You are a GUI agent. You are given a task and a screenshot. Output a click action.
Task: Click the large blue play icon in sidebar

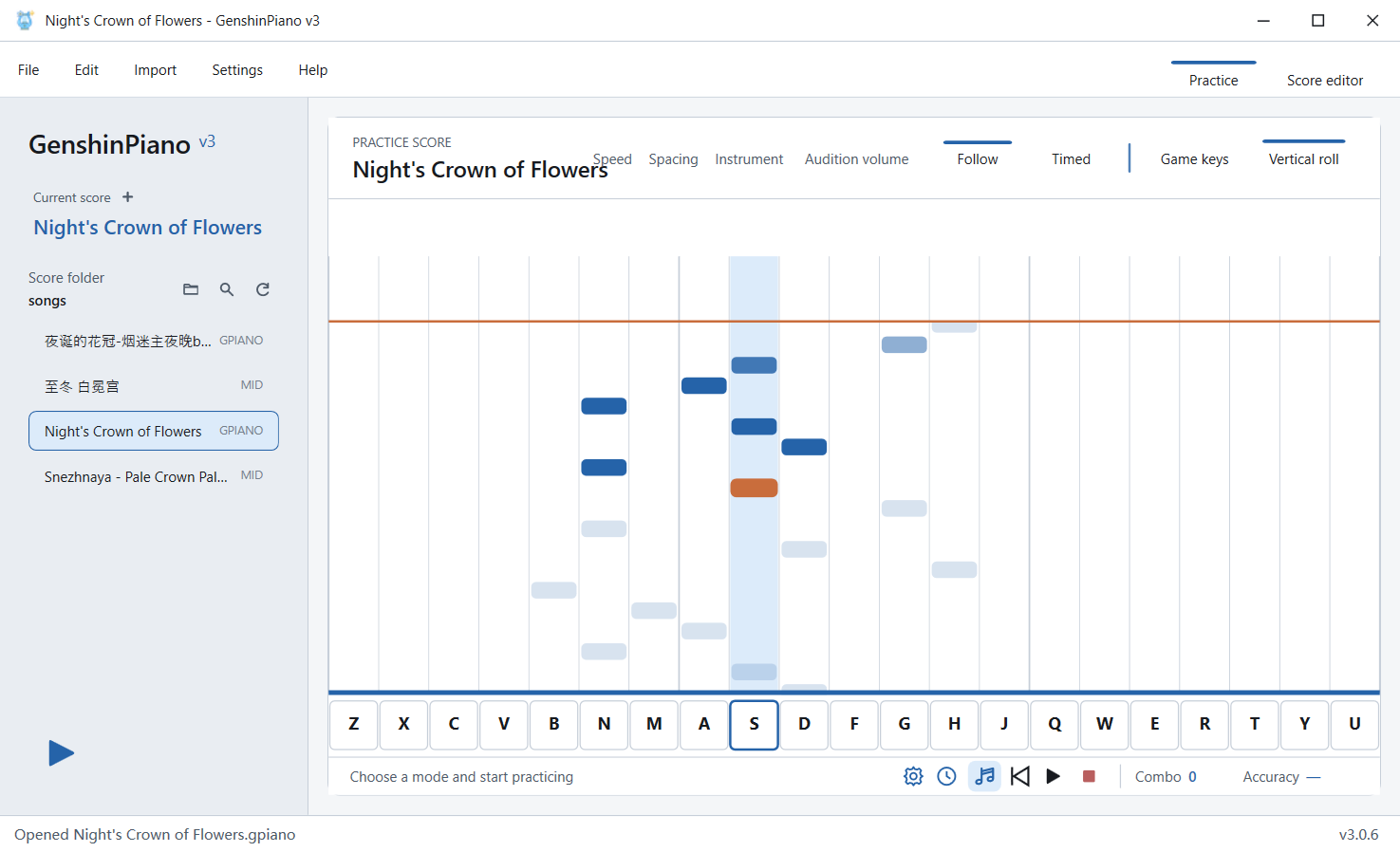coord(61,753)
